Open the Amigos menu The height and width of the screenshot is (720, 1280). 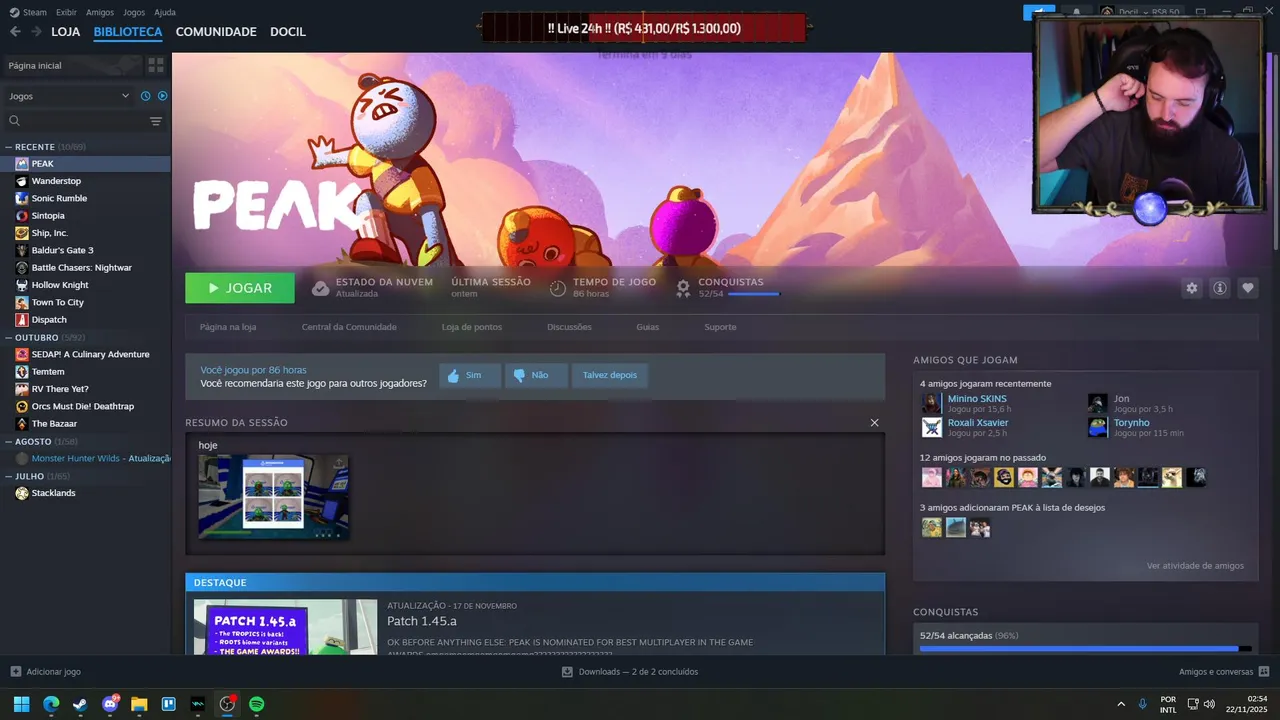100,12
